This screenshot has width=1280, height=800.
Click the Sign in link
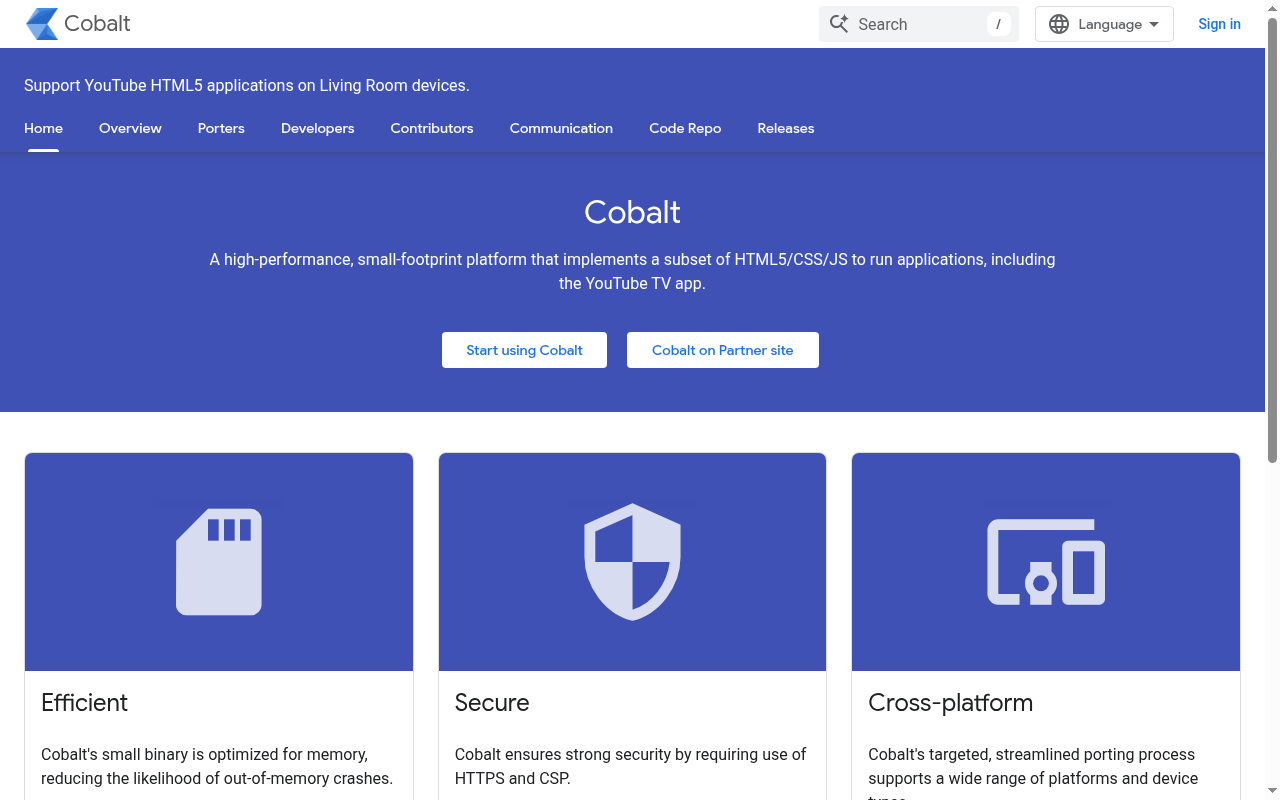(x=1219, y=24)
